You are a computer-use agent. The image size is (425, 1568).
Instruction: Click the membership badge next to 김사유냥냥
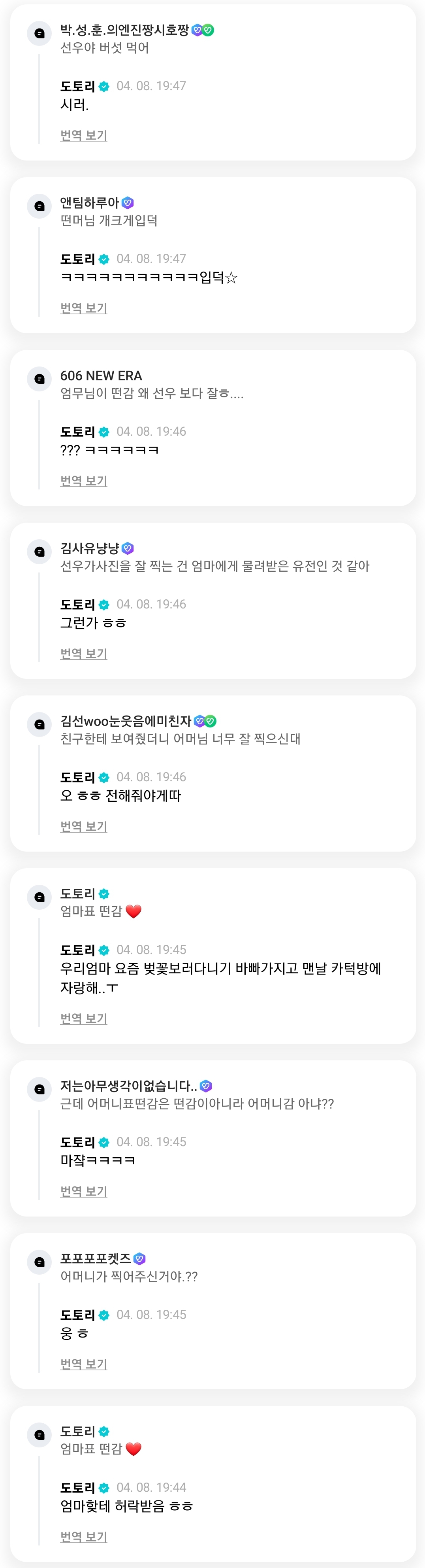[x=128, y=548]
